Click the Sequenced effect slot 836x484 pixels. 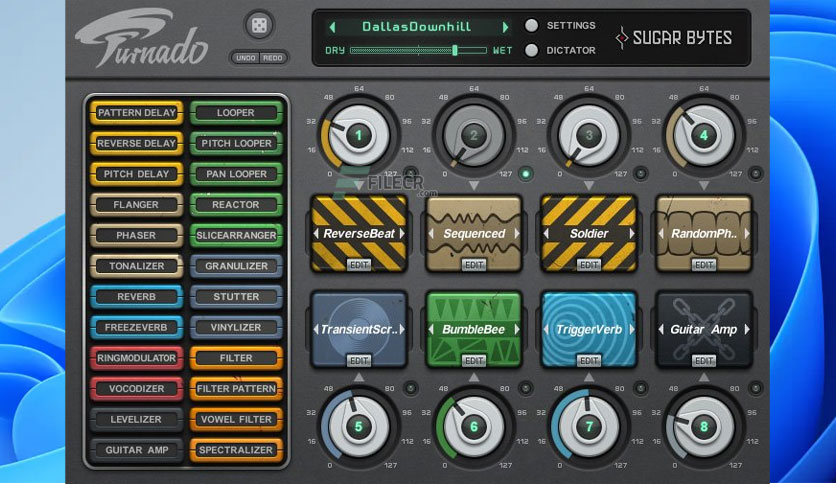(x=474, y=233)
